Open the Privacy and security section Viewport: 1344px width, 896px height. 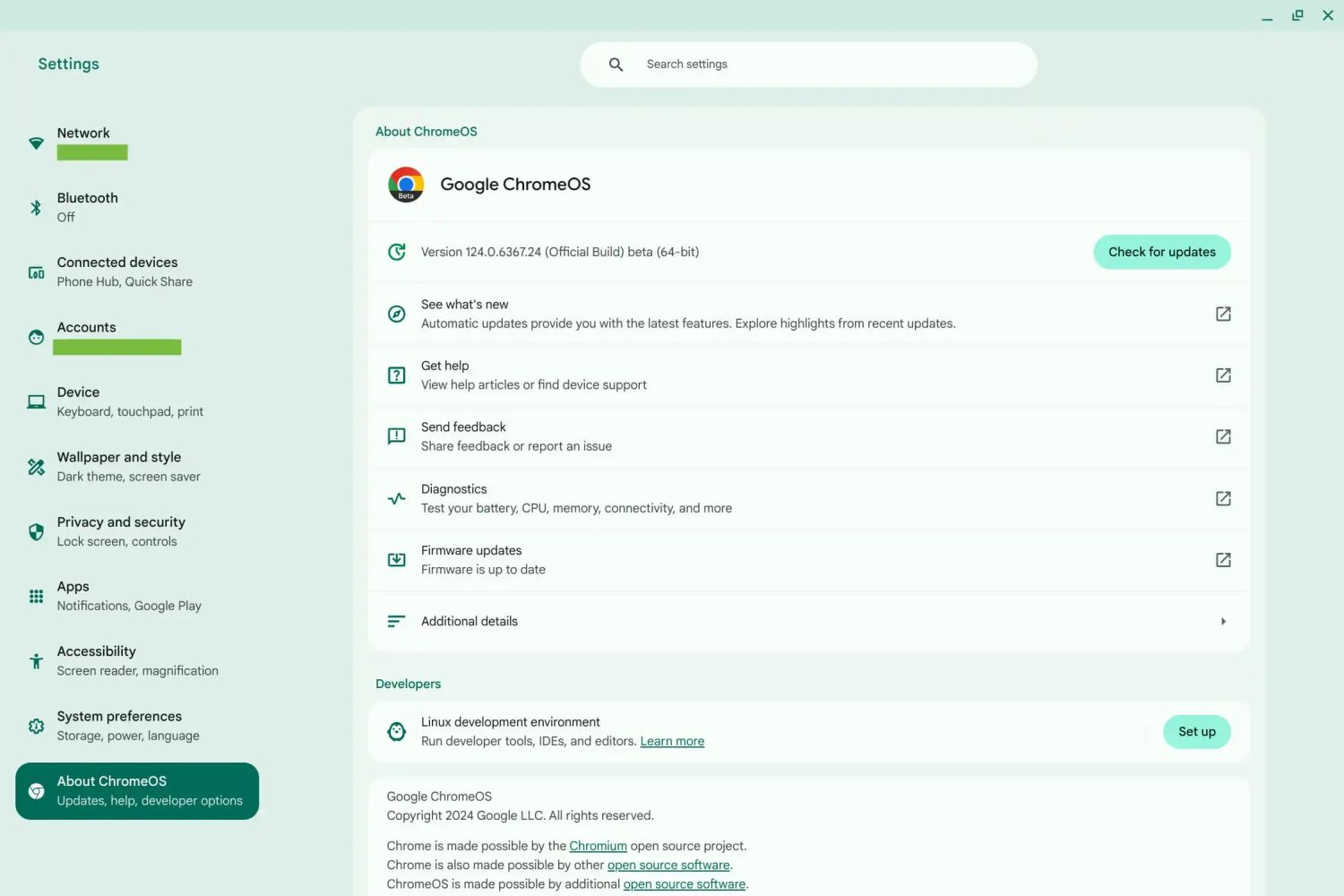tap(121, 531)
